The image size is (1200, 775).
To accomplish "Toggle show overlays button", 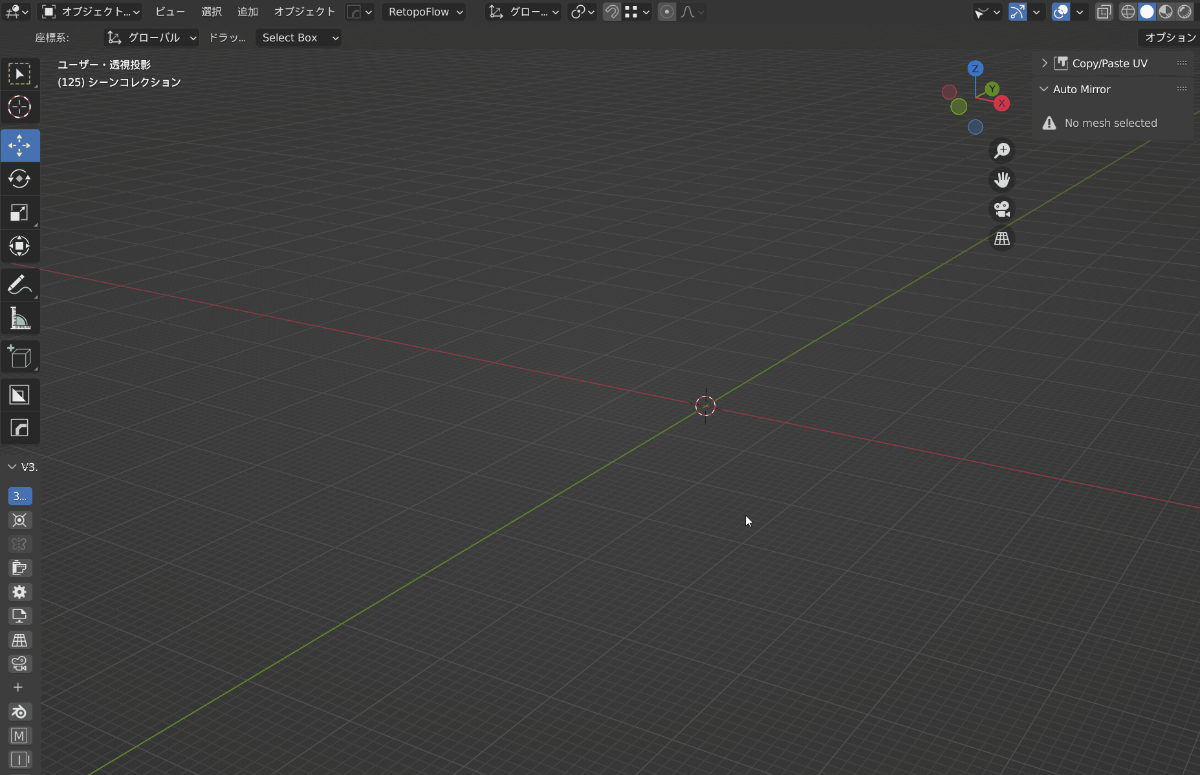I will pos(1061,12).
